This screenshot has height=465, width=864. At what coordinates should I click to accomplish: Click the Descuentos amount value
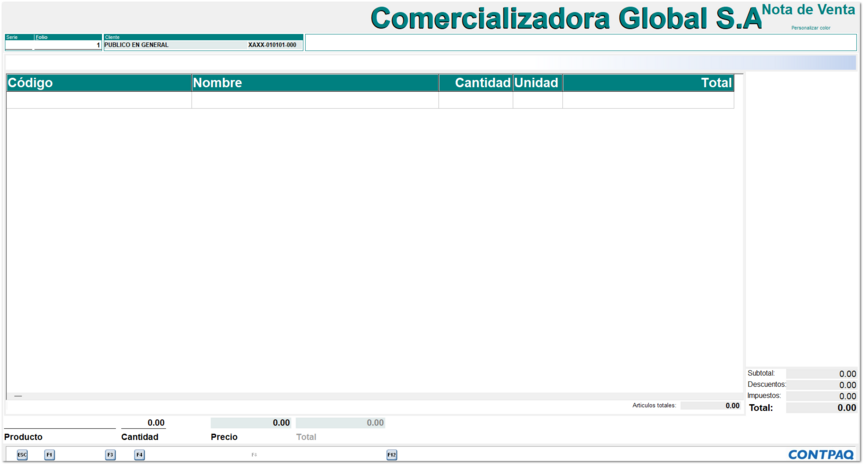coord(821,385)
